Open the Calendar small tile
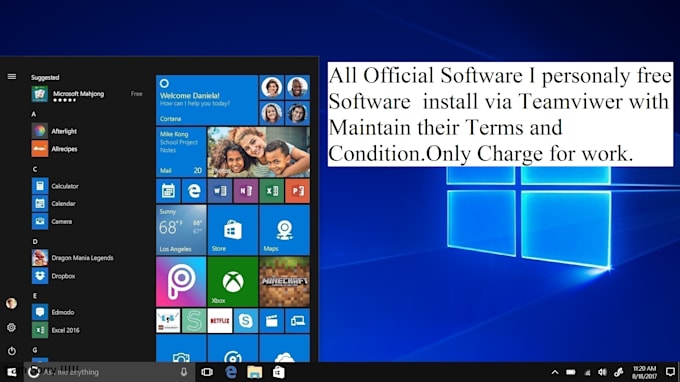 pyautogui.click(x=168, y=191)
